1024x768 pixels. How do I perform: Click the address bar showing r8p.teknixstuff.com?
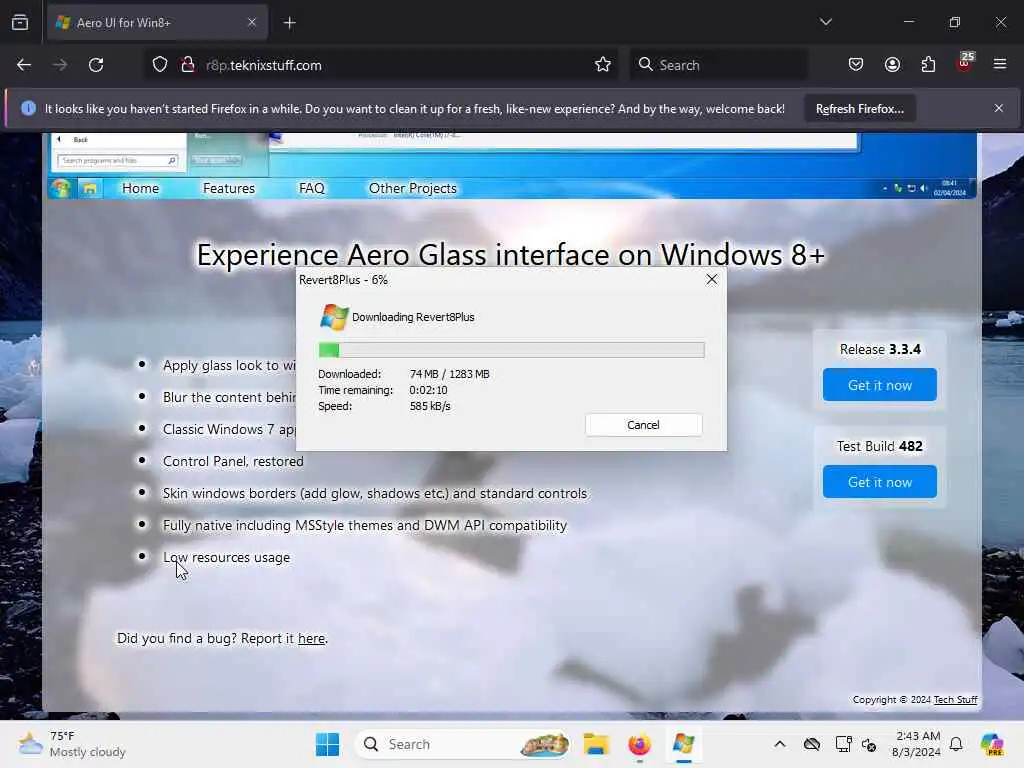tap(379, 65)
